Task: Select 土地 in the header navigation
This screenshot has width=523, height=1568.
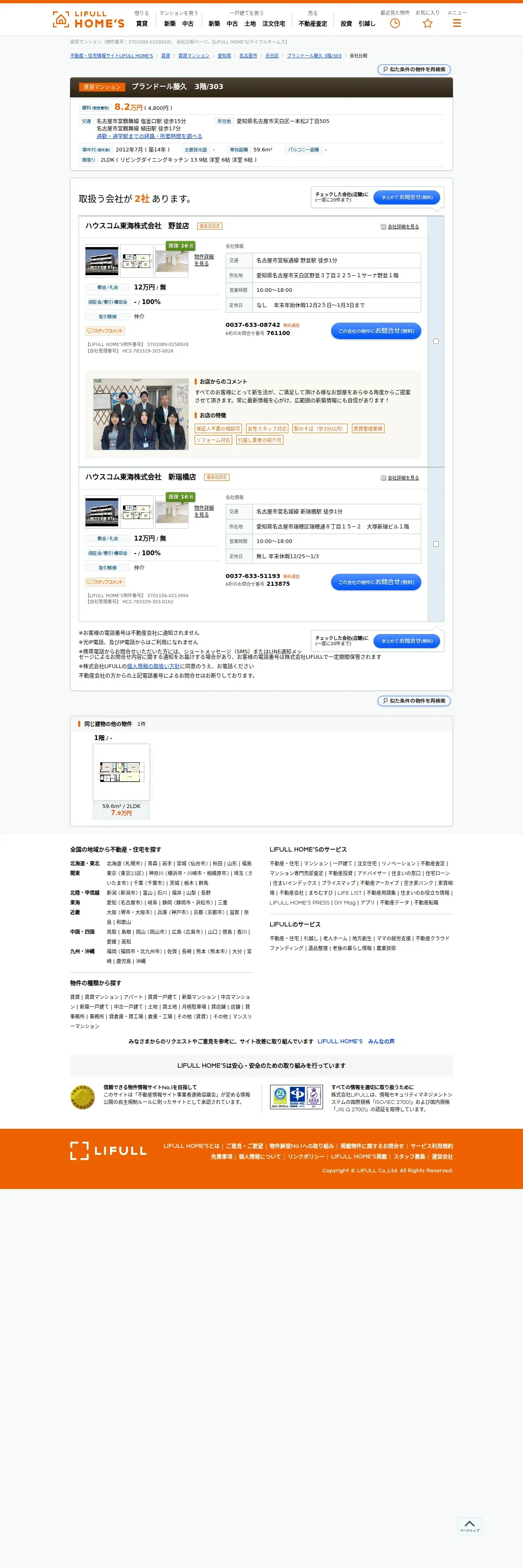Action: click(250, 24)
